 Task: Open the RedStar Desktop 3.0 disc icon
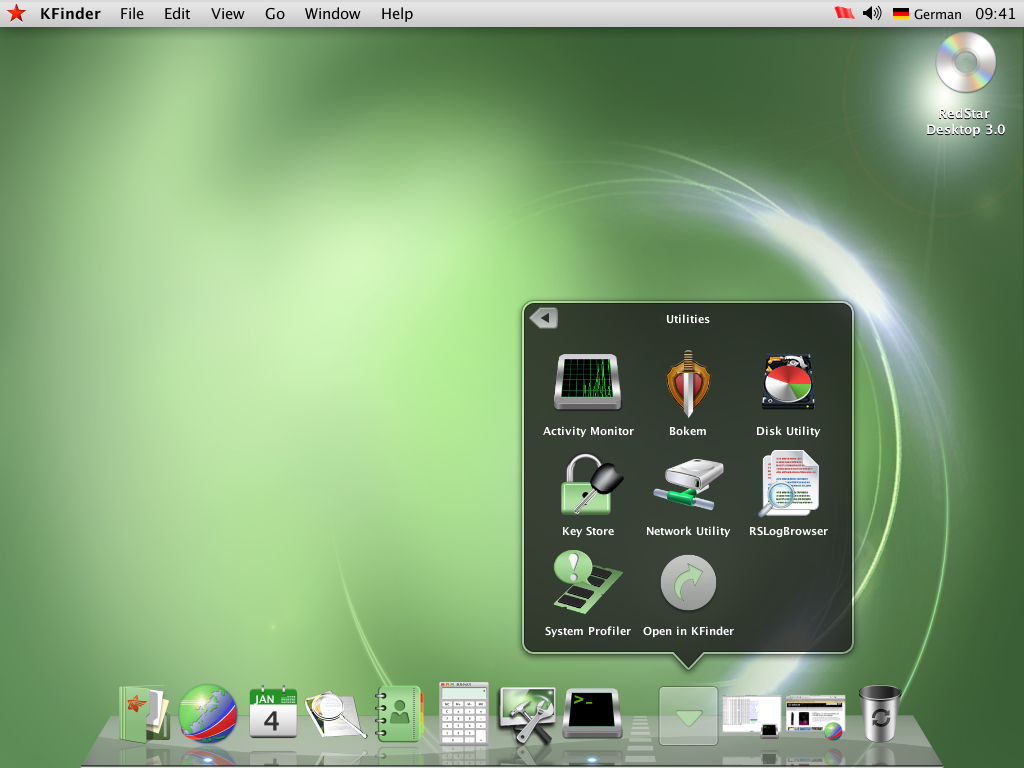[x=964, y=62]
